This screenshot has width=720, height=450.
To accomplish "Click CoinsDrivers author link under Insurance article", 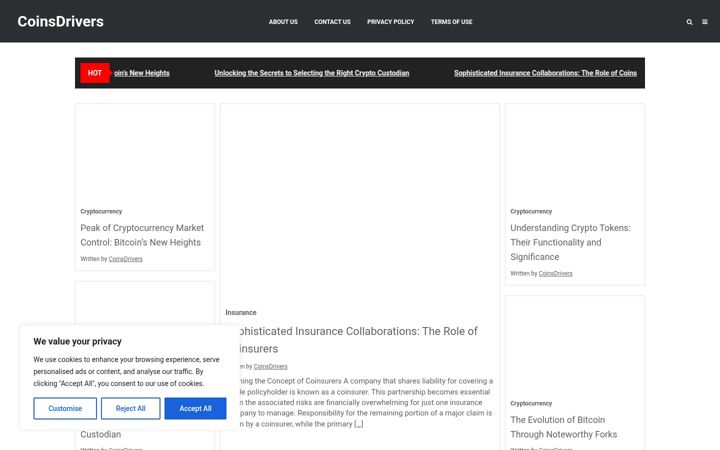I will point(270,366).
